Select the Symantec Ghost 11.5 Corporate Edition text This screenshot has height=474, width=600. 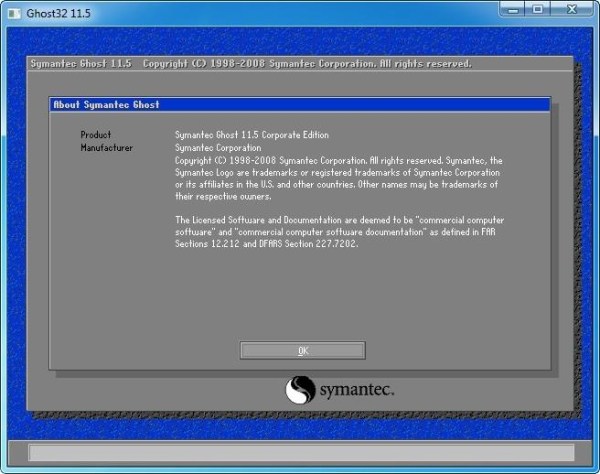coord(251,134)
